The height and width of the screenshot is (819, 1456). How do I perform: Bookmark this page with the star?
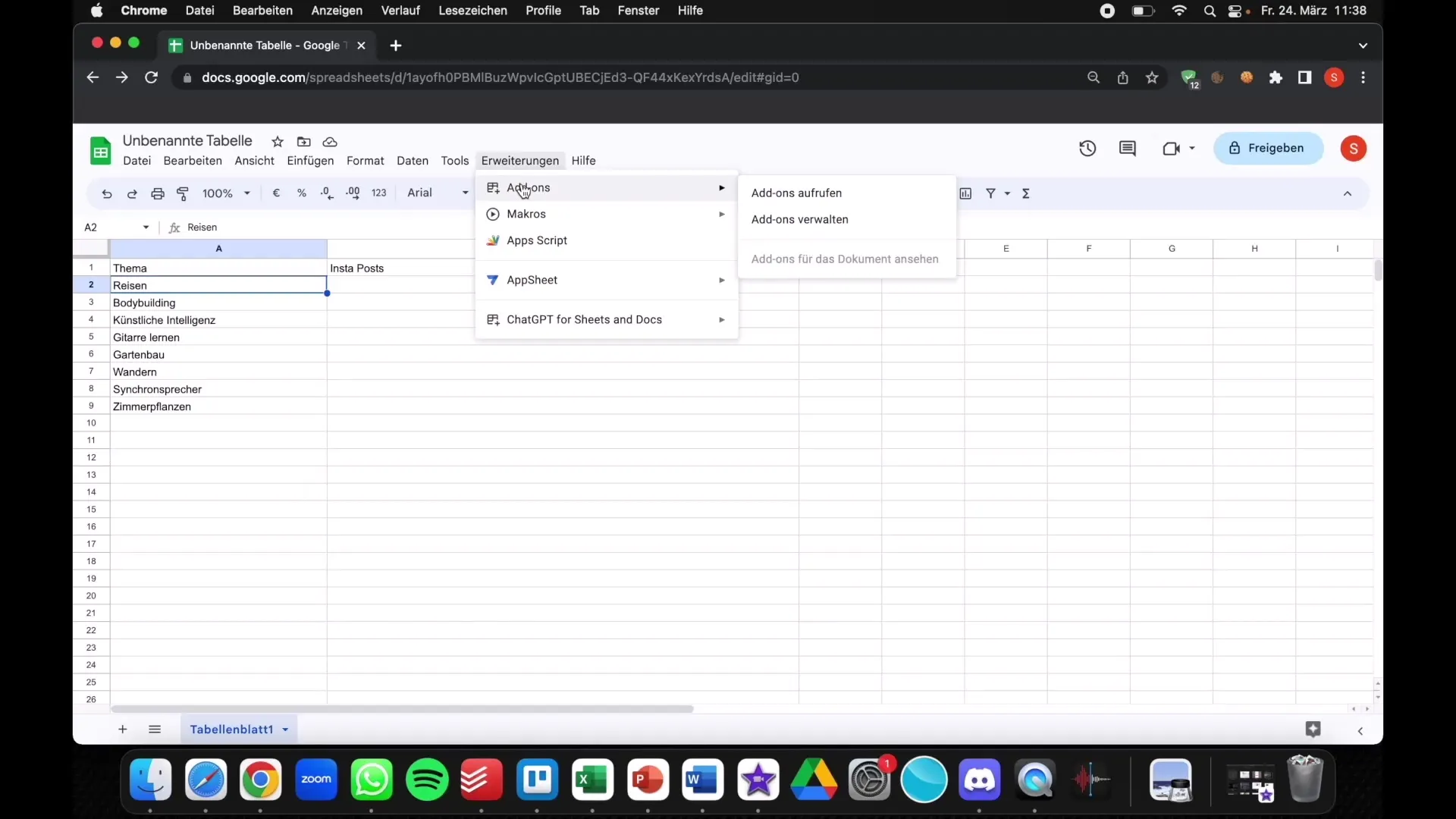coord(1152,77)
